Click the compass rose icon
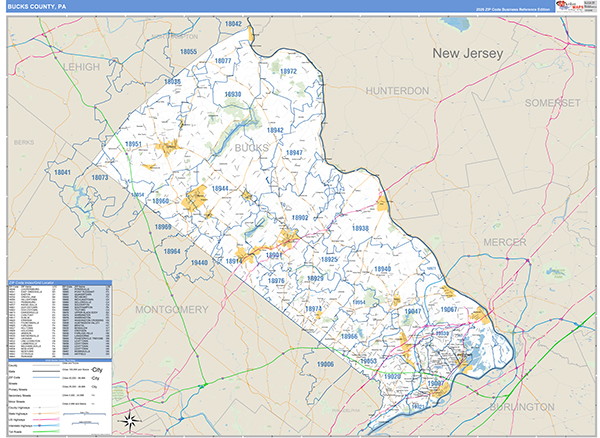This screenshot has height=438, width=600. click(129, 420)
